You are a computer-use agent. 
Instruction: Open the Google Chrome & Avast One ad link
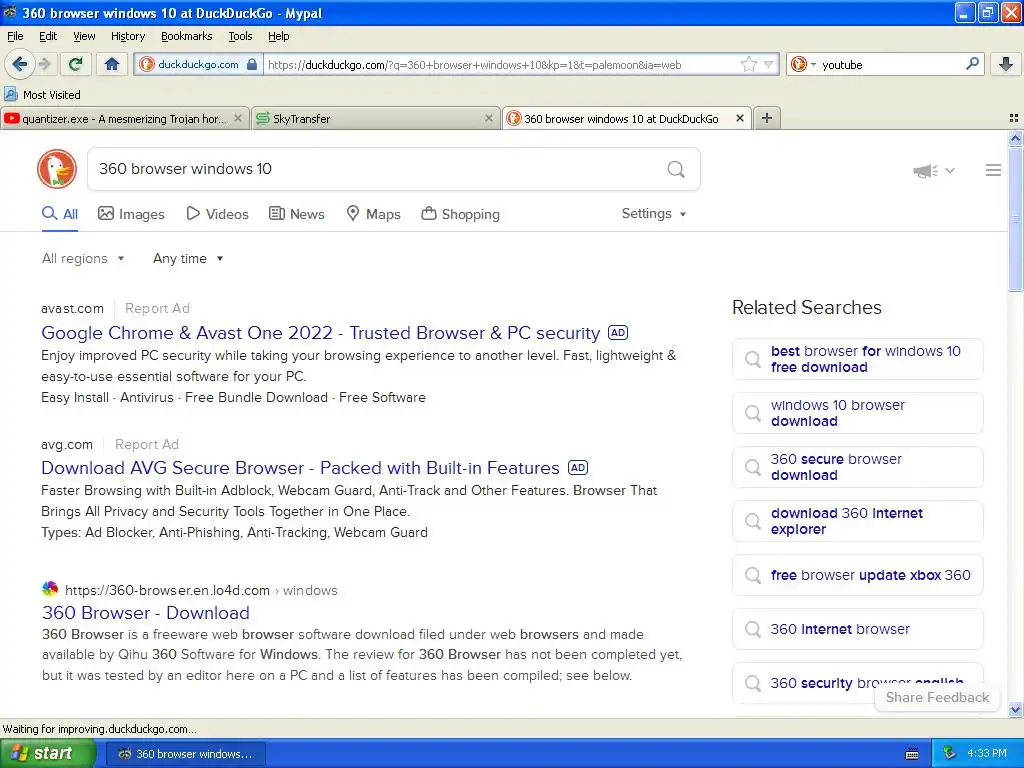(320, 333)
